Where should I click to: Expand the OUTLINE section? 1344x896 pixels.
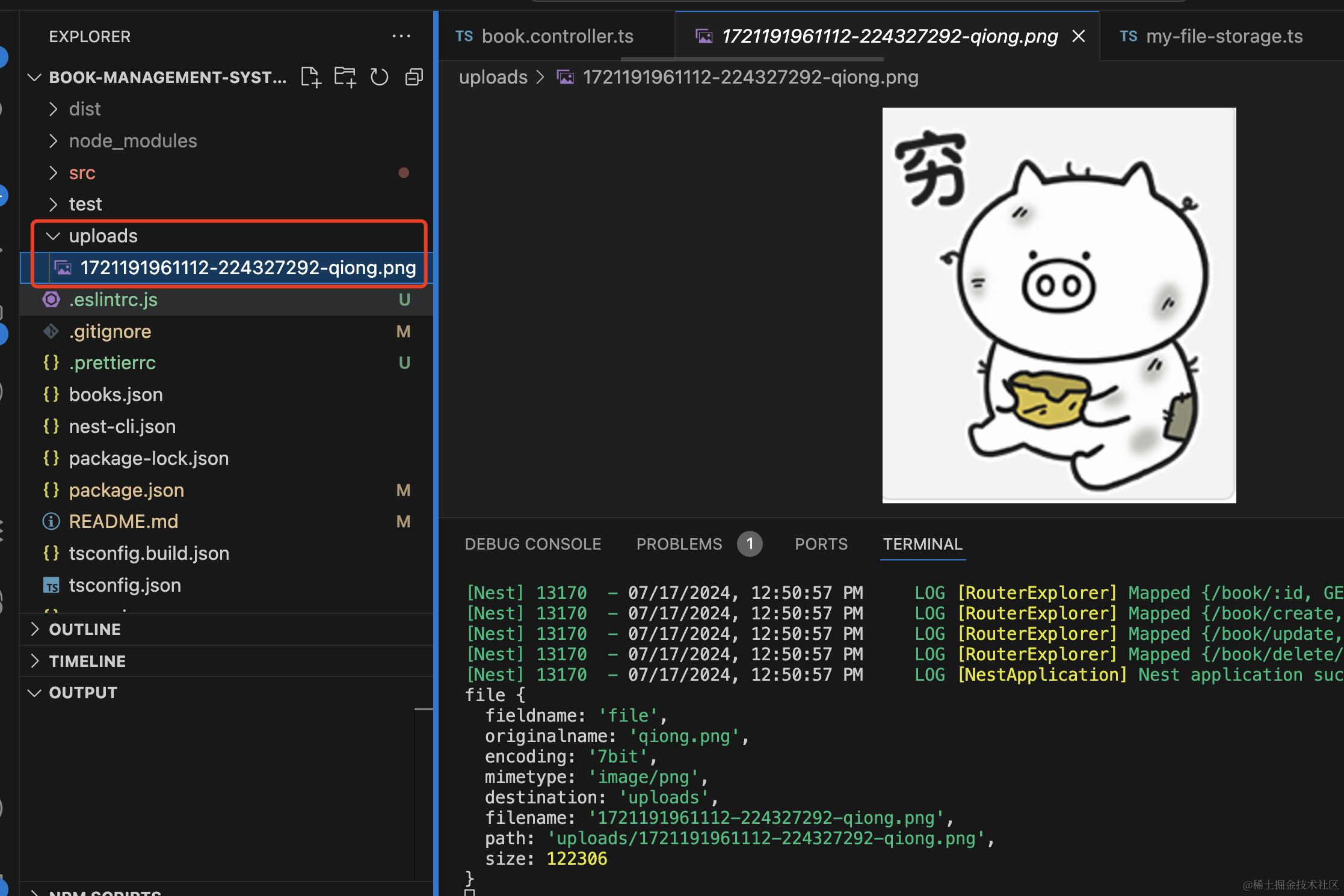(85, 629)
